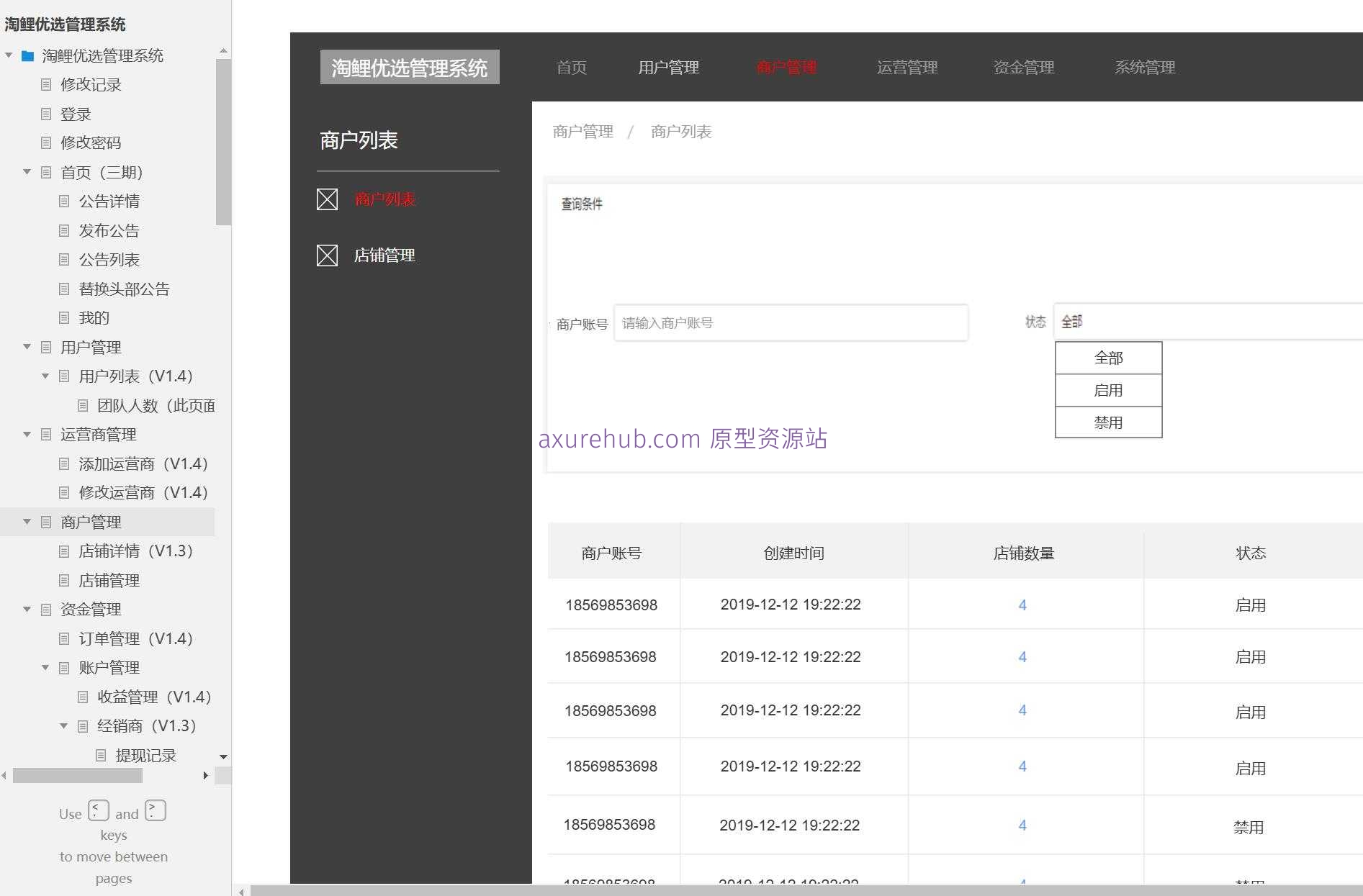Focus the 商户账号 input field

791,323
